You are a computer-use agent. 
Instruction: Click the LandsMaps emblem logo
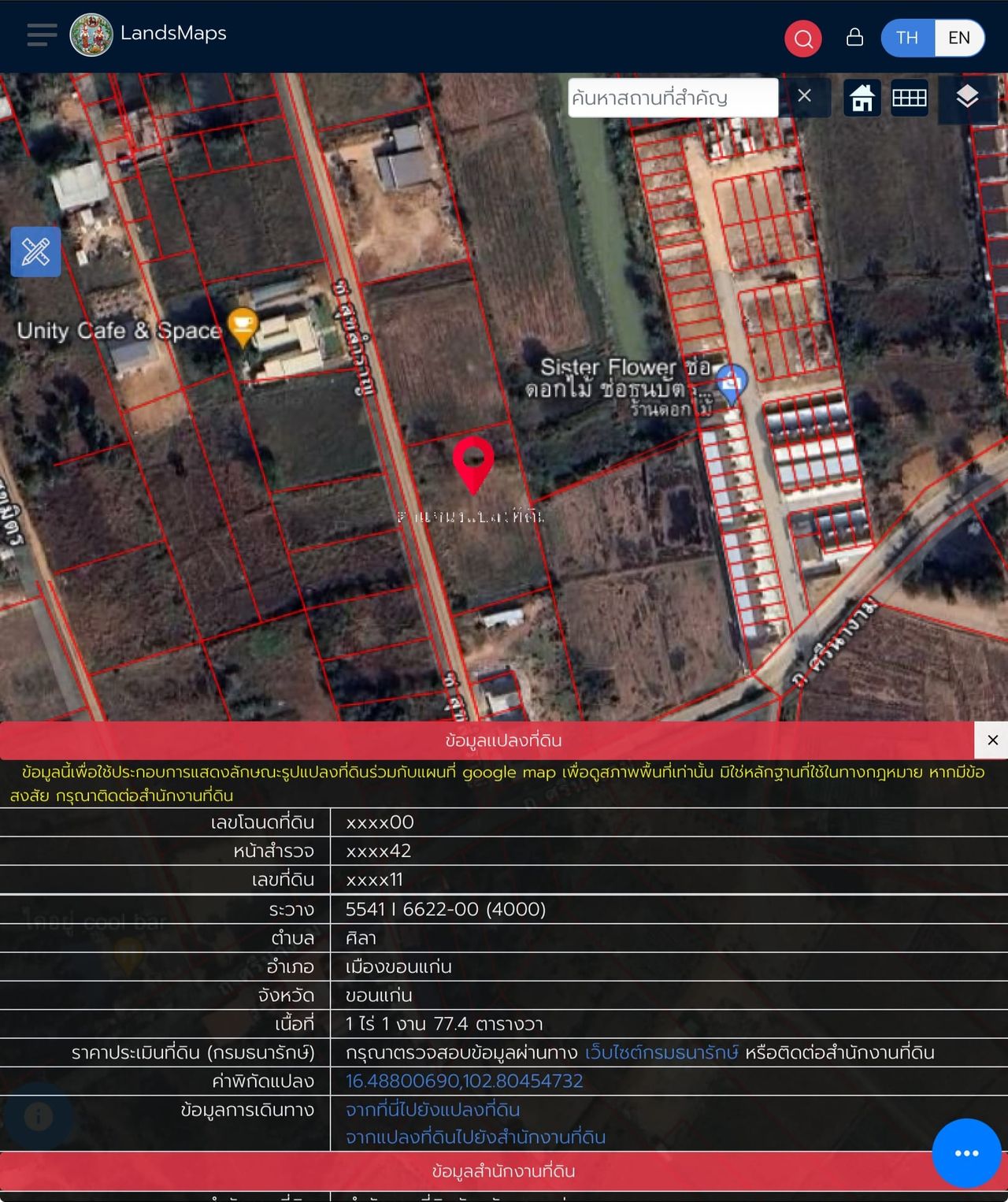click(x=91, y=35)
